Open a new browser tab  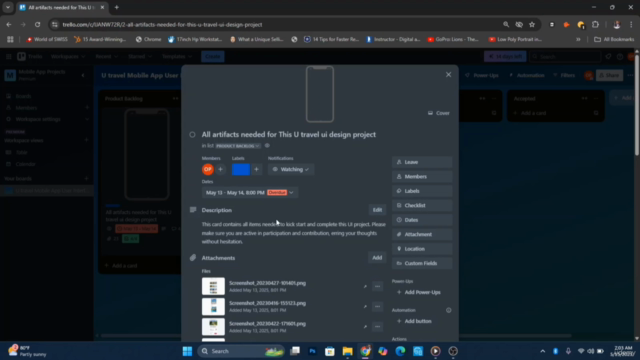point(117,7)
